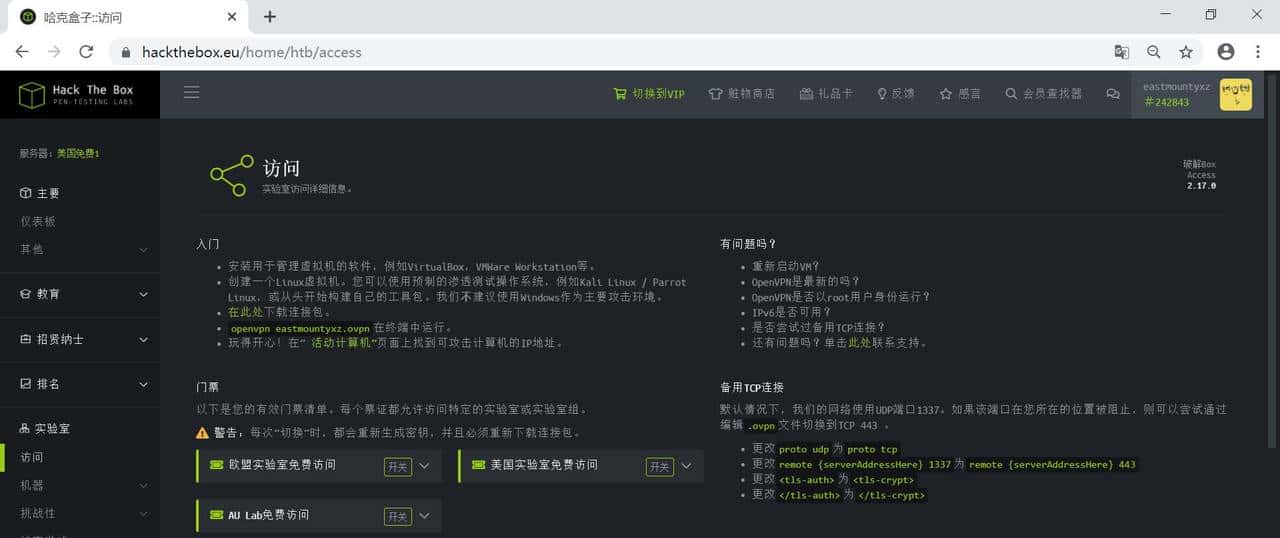Expand the AU Lab免费访问 ticket chevron
1280x538 pixels.
(x=424, y=515)
